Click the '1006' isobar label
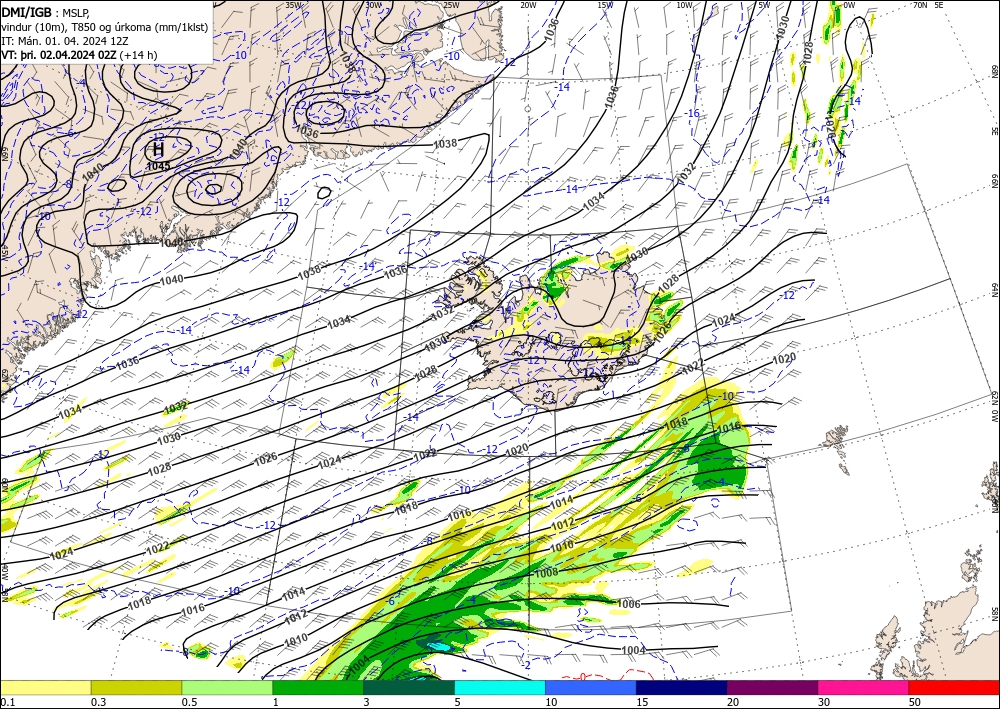The width and height of the screenshot is (1000, 709). click(x=629, y=604)
